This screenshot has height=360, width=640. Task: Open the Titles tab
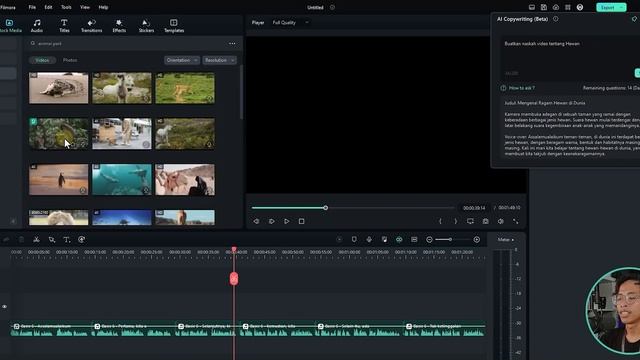click(64, 26)
